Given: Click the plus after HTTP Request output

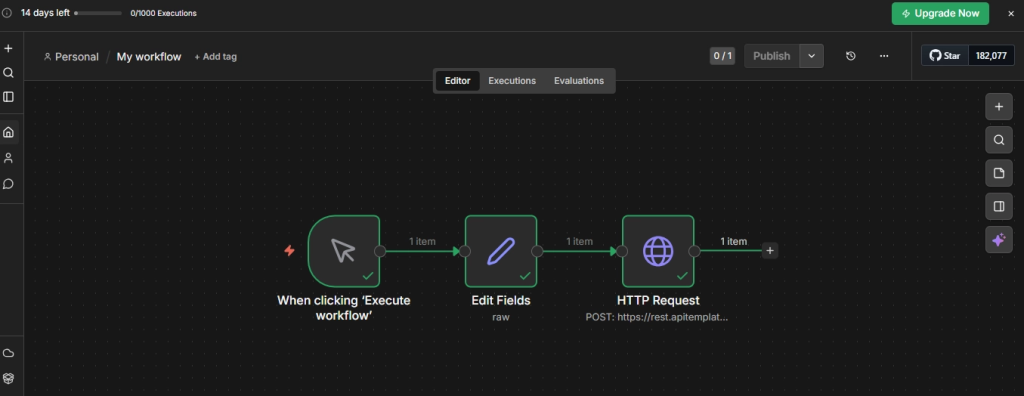Looking at the screenshot, I should coord(770,250).
